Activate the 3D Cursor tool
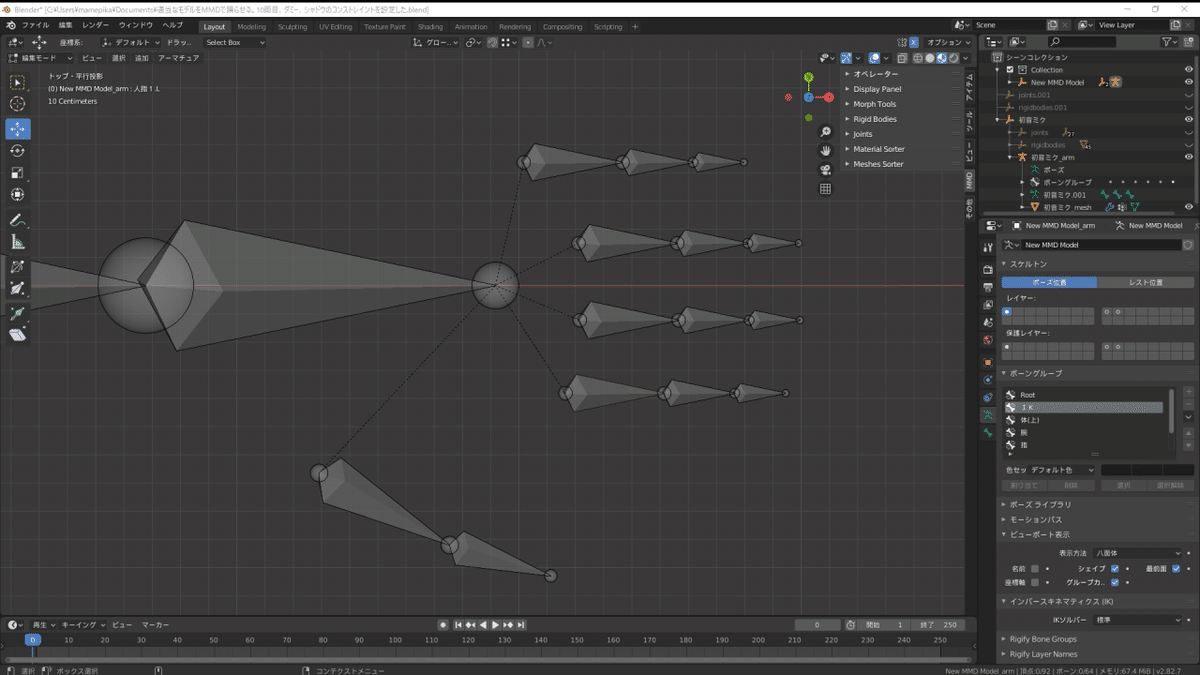The width and height of the screenshot is (1200, 675). click(17, 105)
